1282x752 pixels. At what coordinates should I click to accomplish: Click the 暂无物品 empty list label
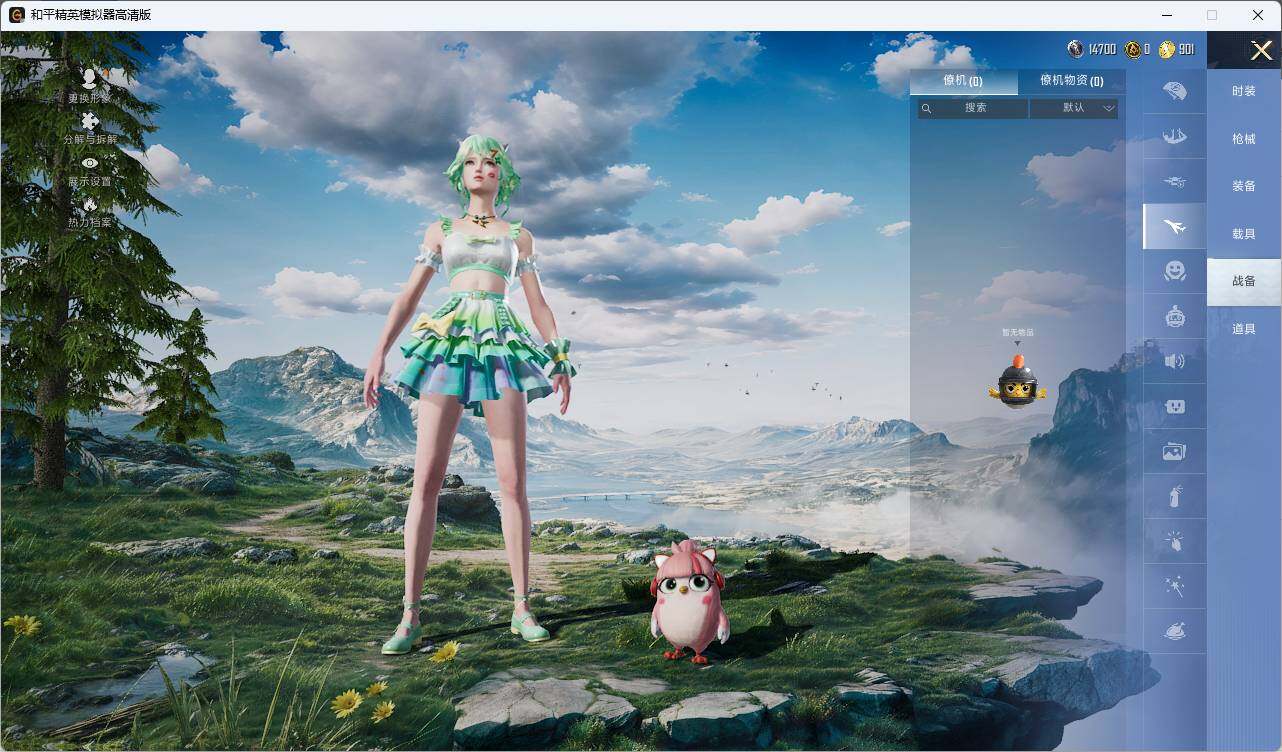(1018, 332)
